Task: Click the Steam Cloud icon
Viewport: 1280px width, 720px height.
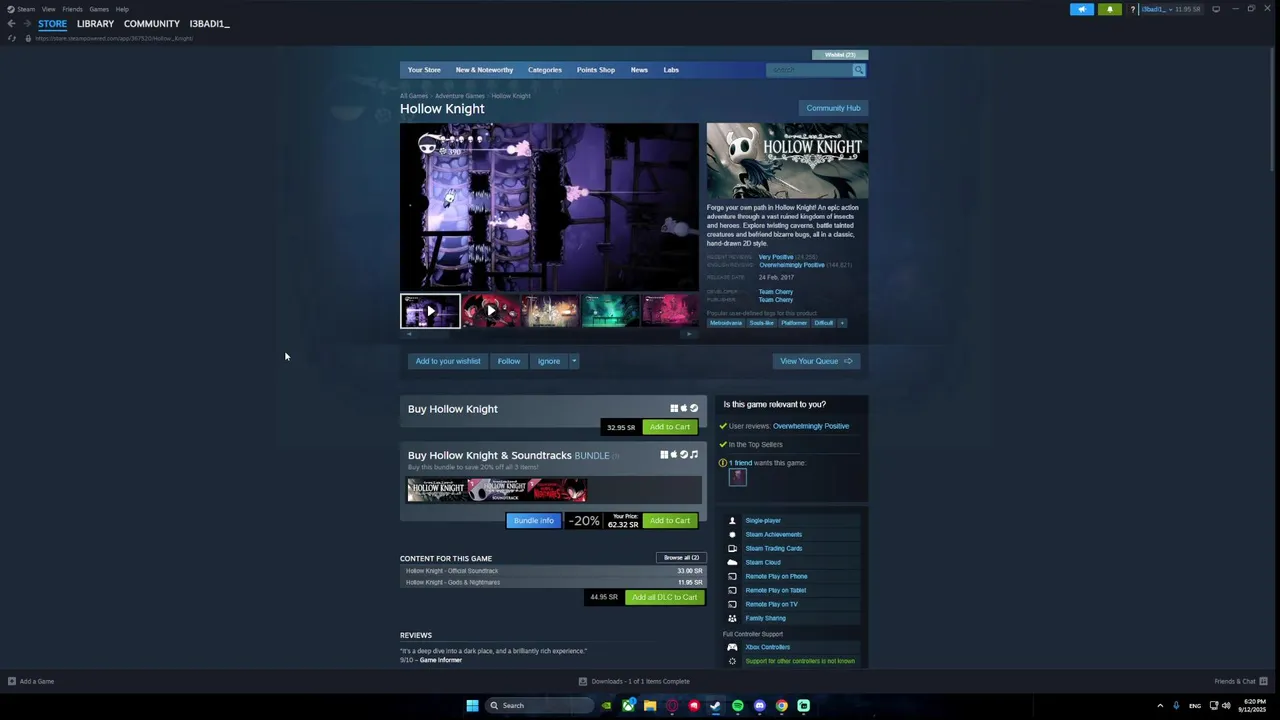Action: pyautogui.click(x=732, y=562)
